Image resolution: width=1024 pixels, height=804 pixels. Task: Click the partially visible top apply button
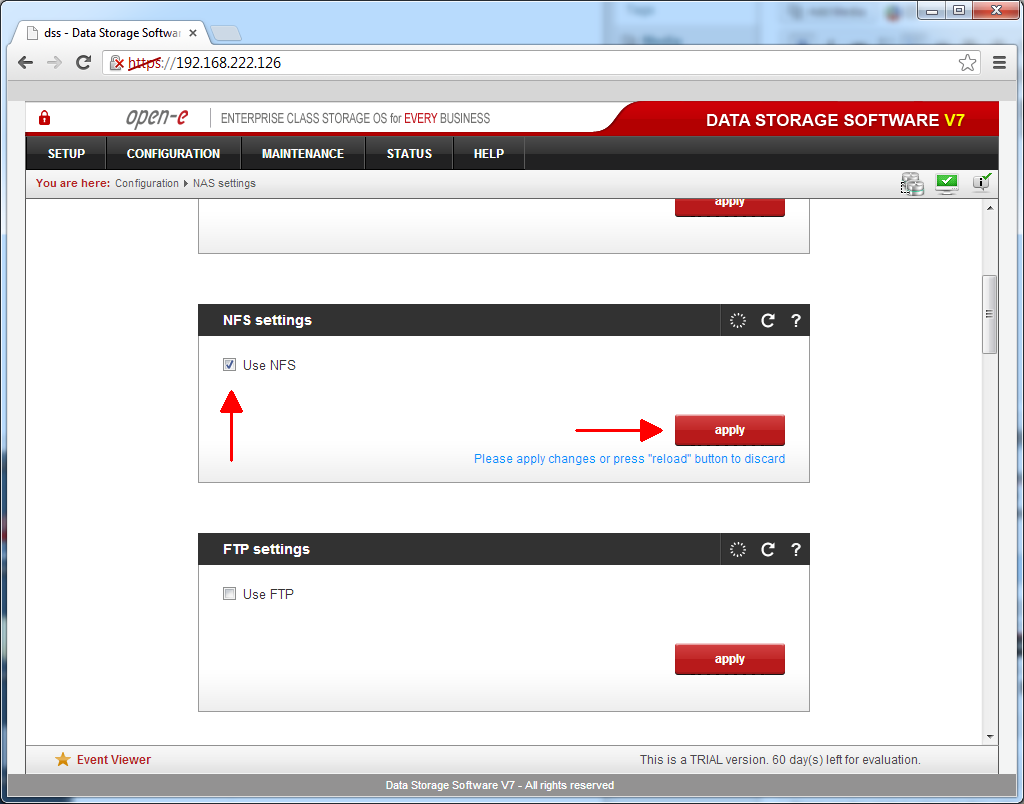click(x=729, y=208)
